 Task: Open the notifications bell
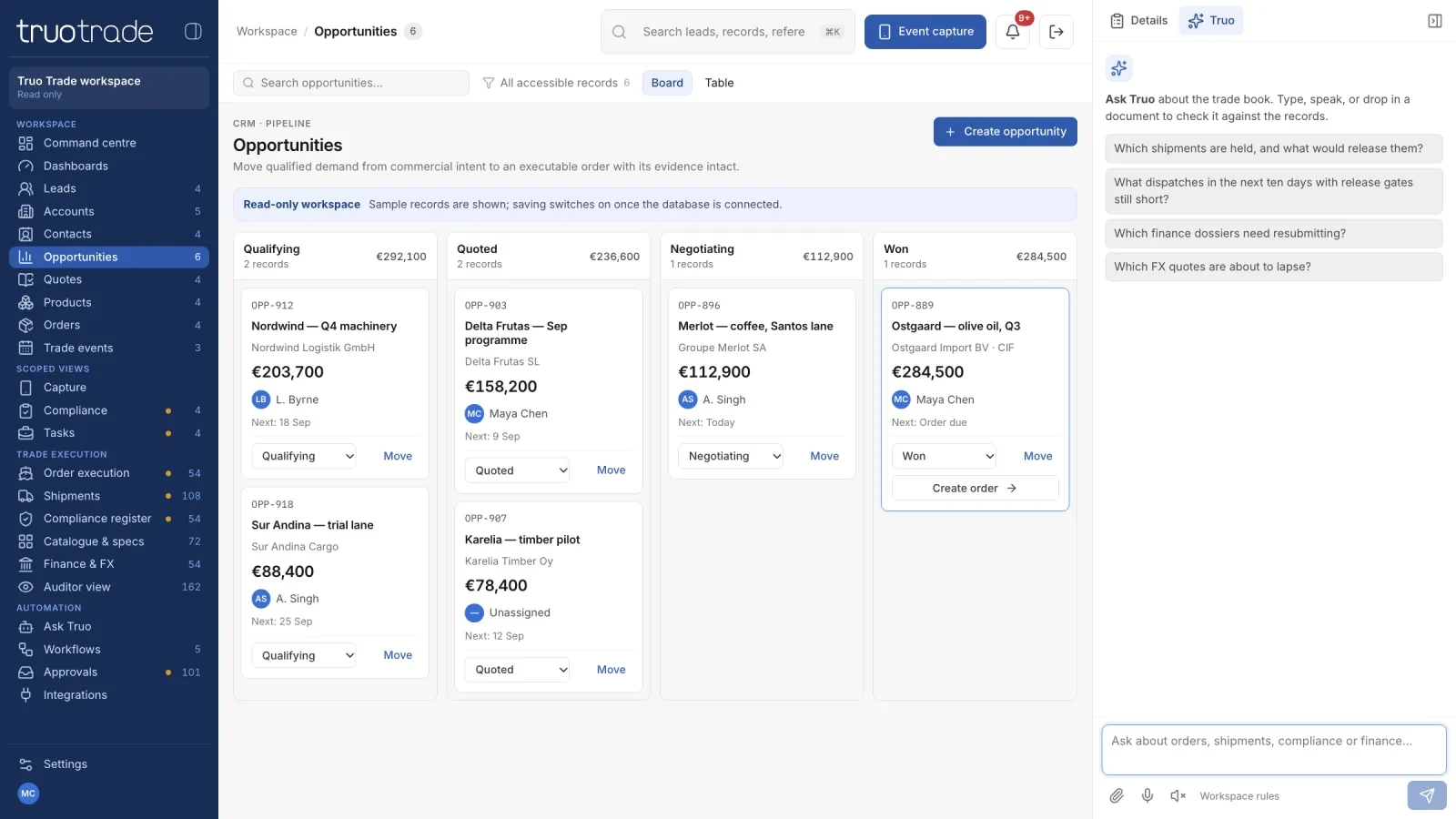point(1013,32)
